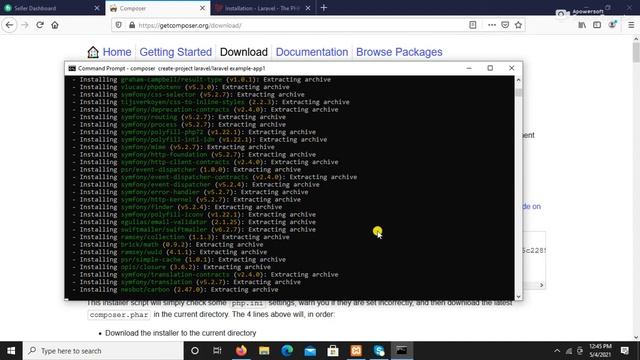This screenshot has width=640, height=360.
Task: Click the browser page vertical scrollbar thumb
Action: (x=636, y=52)
